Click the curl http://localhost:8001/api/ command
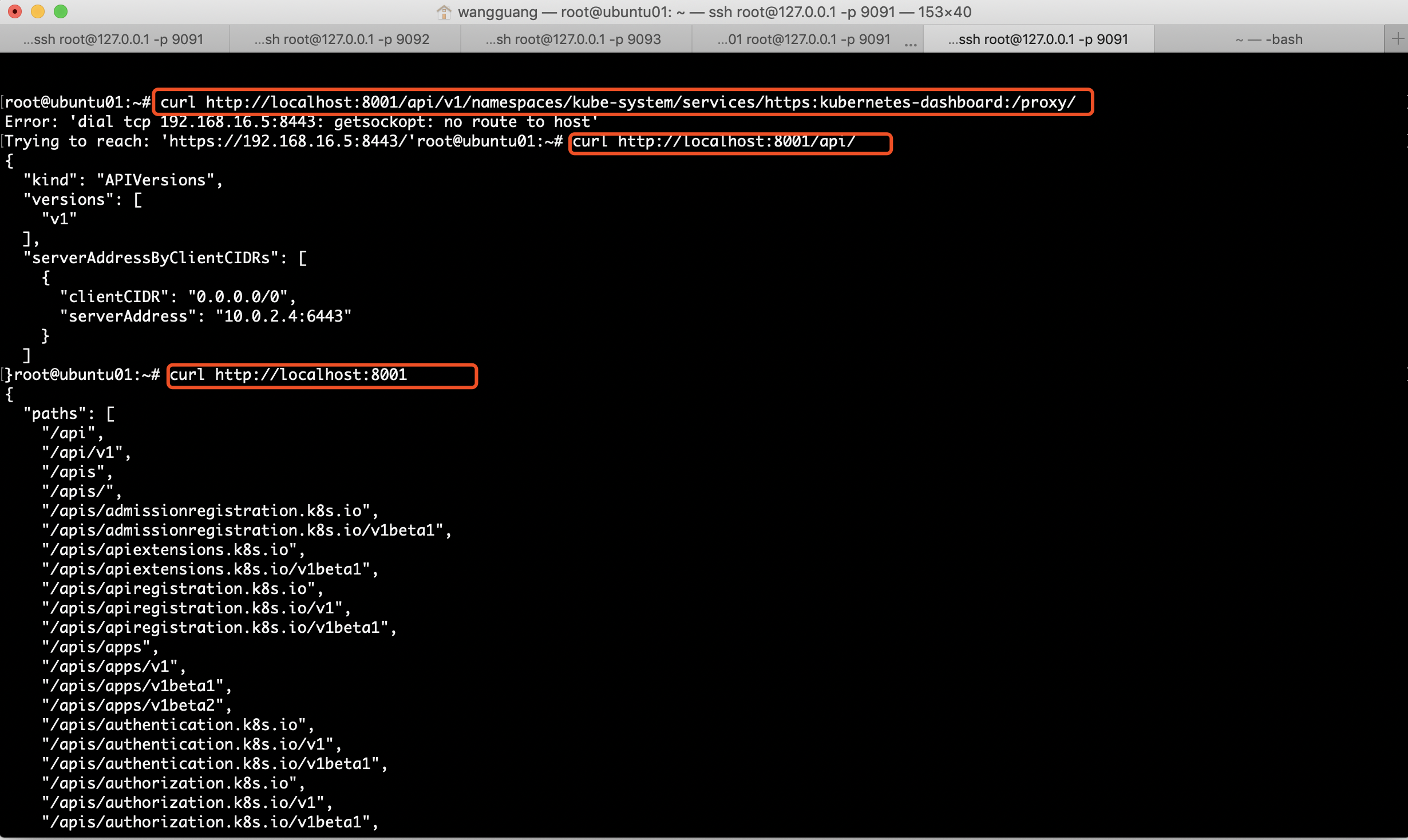This screenshot has width=1408, height=840. [x=714, y=141]
